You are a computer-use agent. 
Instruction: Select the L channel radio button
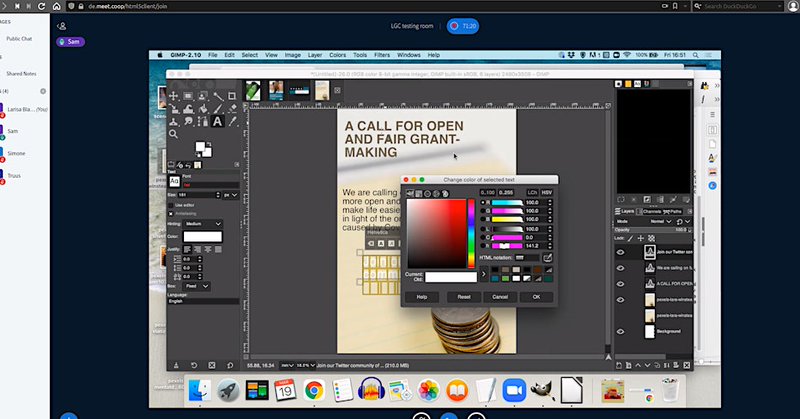tap(483, 229)
